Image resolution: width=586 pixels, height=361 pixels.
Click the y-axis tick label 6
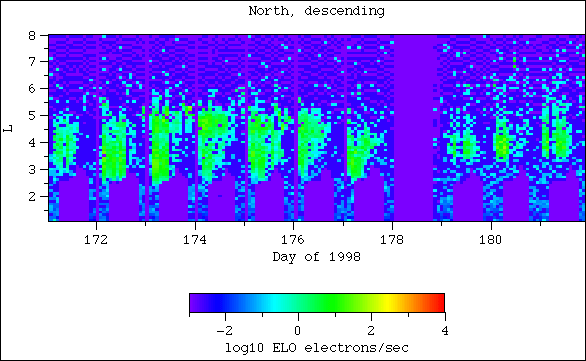32,88
